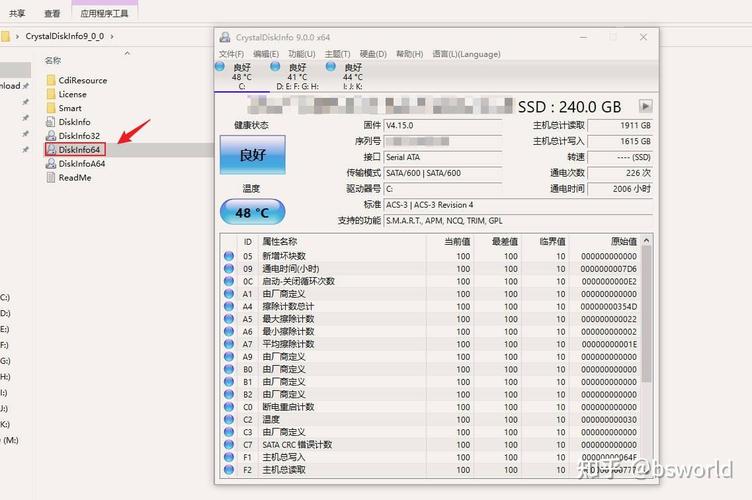The image size is (752, 500).
Task: Select the DiskInfo32 executable icon
Action: pyautogui.click(x=51, y=136)
